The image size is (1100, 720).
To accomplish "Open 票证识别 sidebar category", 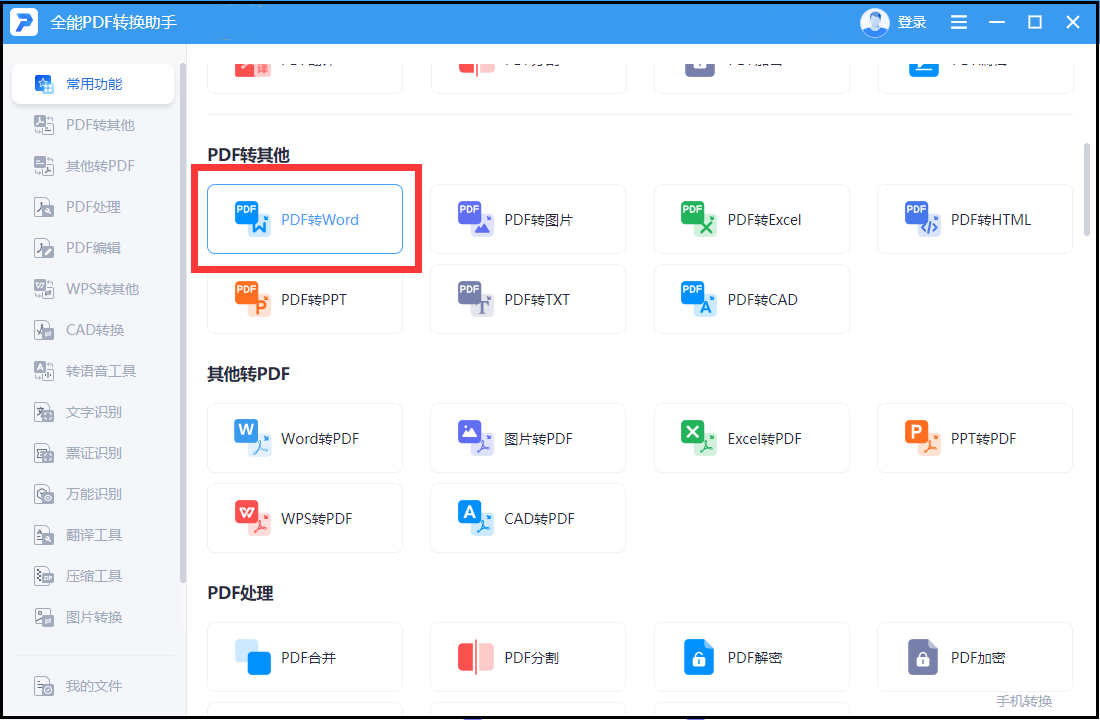I will coord(93,453).
